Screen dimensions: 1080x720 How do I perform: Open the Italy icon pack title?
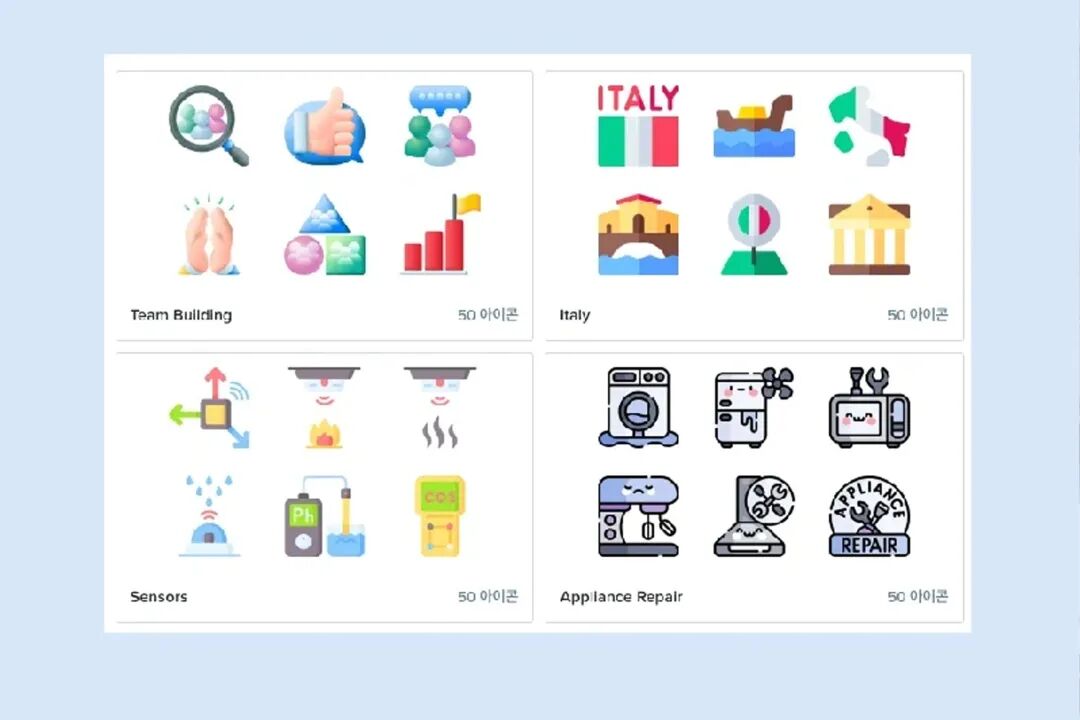tap(574, 315)
